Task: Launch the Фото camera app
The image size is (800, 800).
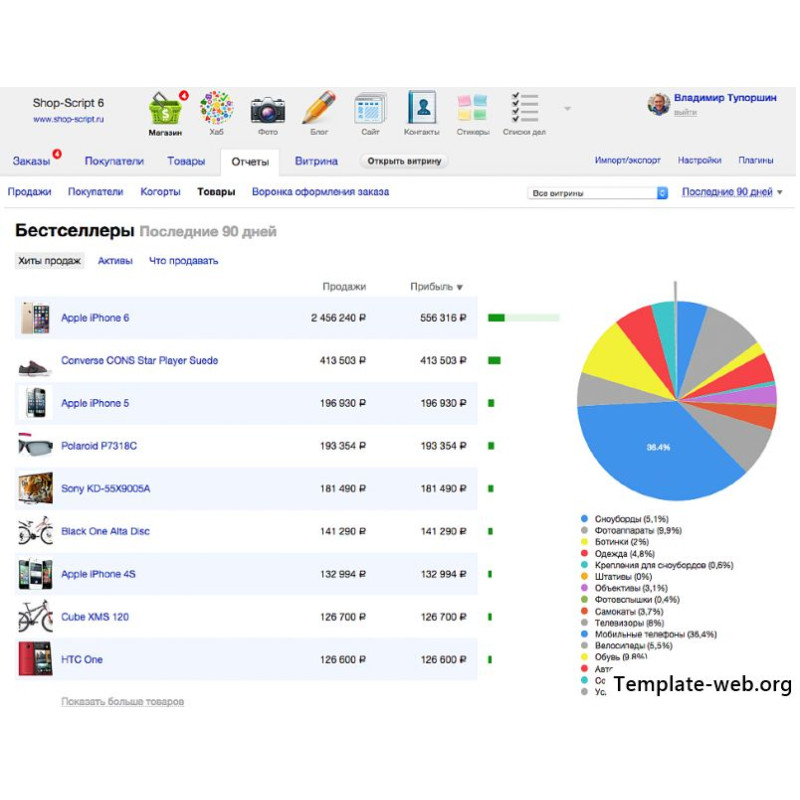Action: pos(268,110)
